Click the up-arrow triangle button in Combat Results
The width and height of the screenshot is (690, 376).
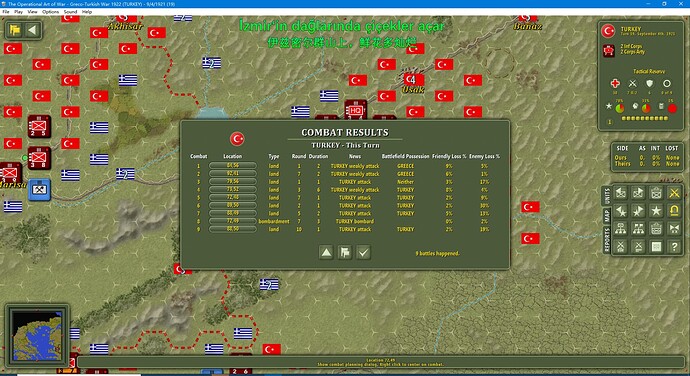(x=326, y=252)
